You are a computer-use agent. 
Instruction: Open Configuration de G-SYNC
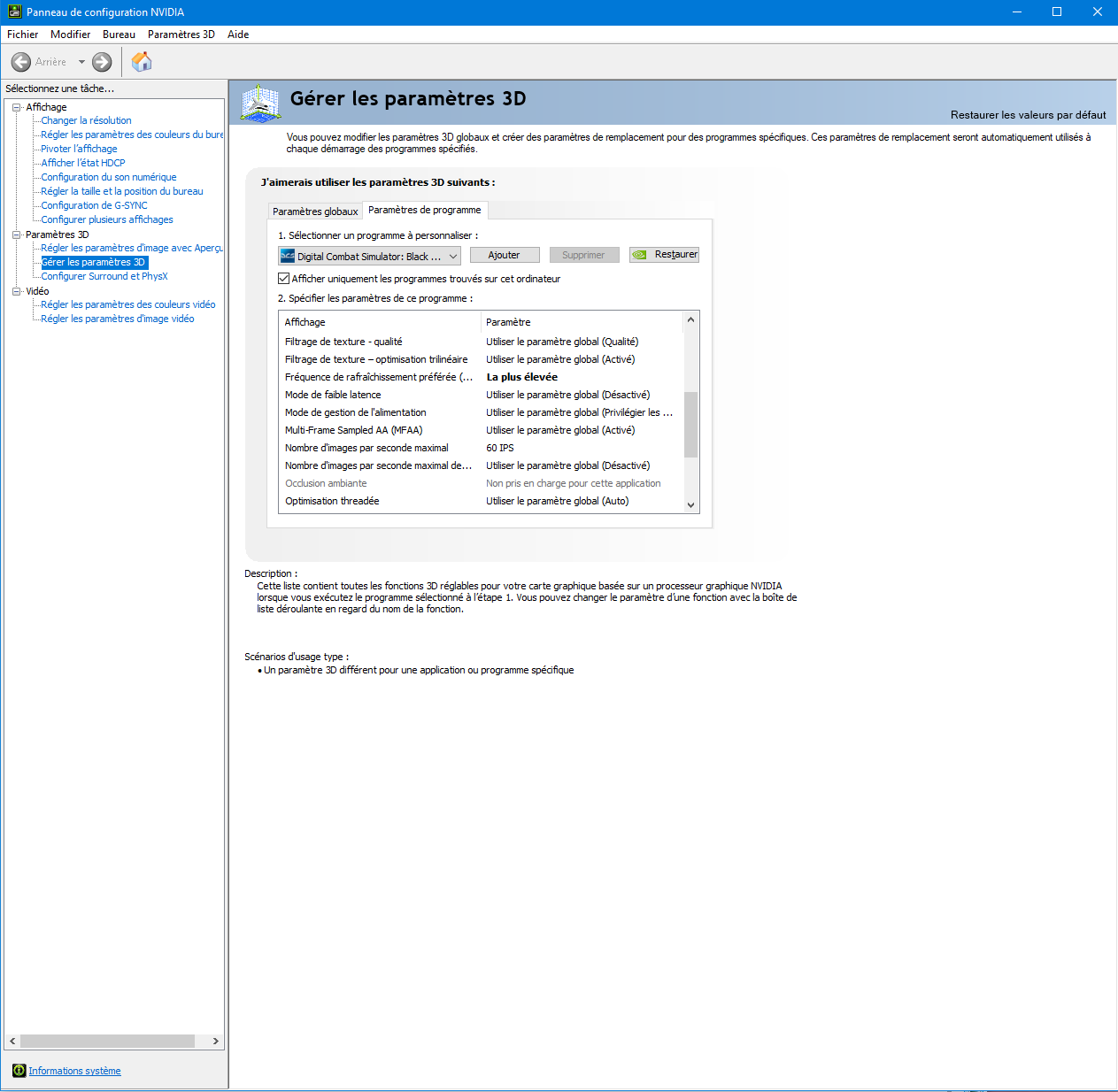(x=94, y=205)
